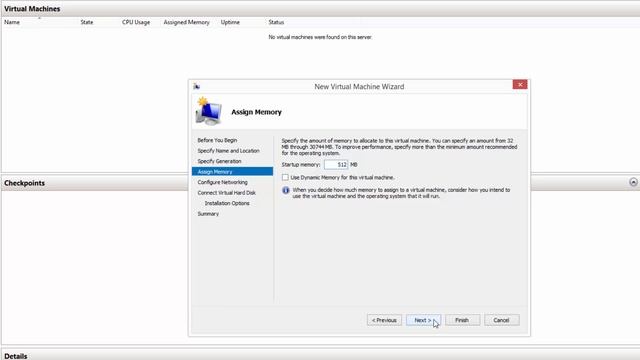This screenshot has width=640, height=360.
Task: Select the Installation Options step
Action: point(227,203)
